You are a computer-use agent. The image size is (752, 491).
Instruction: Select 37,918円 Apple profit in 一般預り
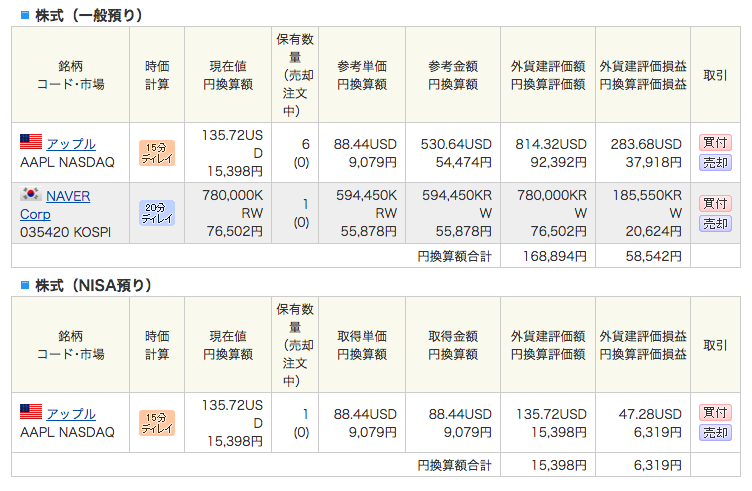(x=653, y=162)
